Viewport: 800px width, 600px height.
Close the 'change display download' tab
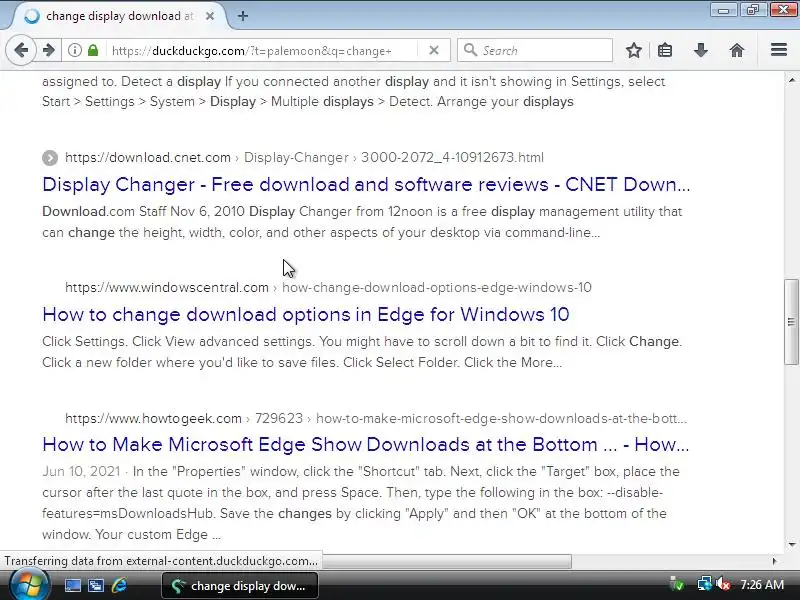tap(210, 16)
